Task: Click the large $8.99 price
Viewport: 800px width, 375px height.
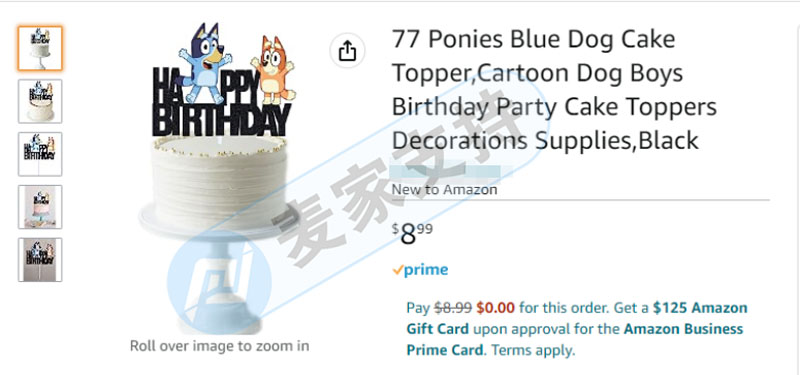Action: click(x=412, y=234)
